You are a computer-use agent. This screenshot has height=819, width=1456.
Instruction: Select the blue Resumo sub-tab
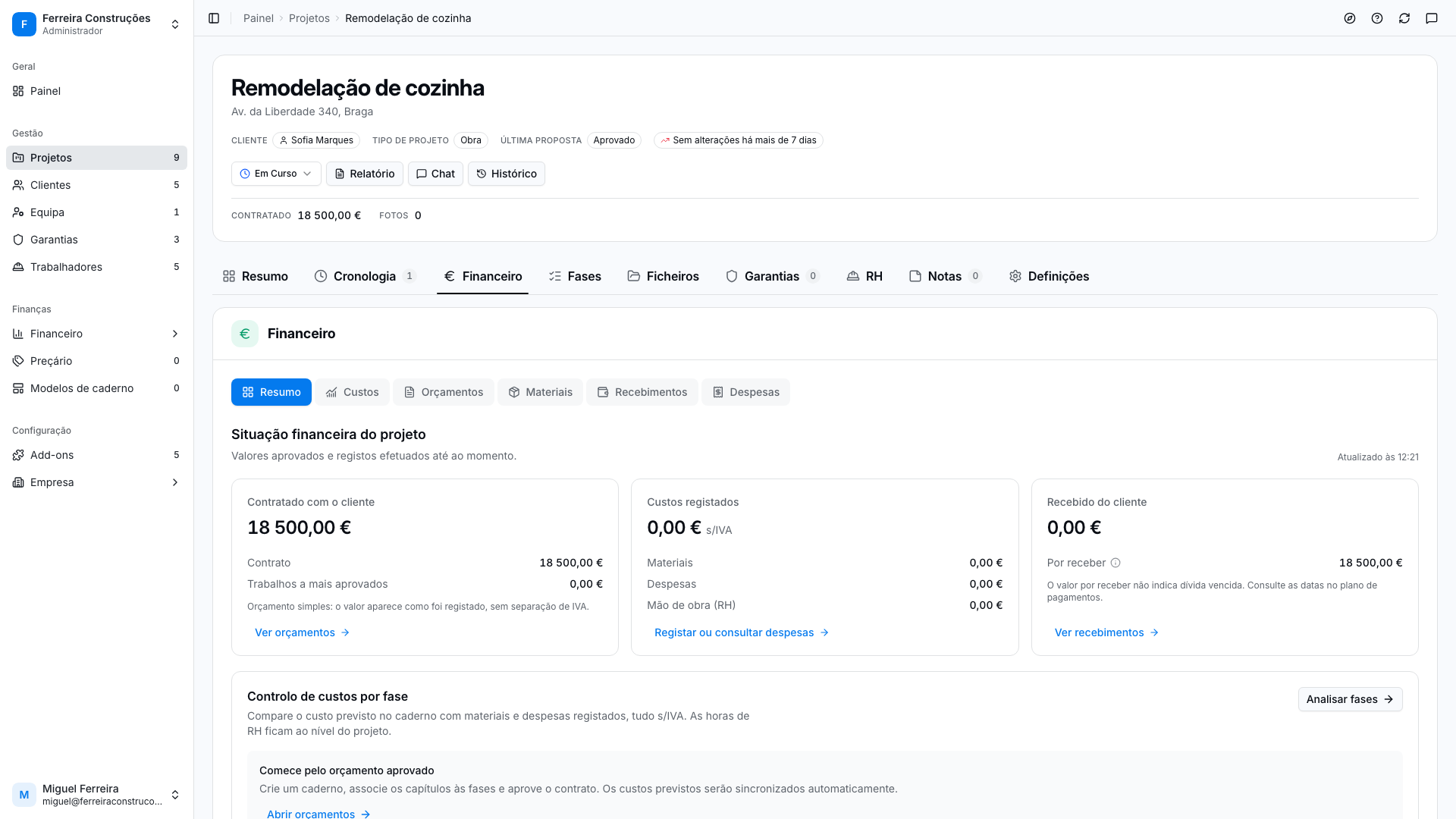(271, 392)
